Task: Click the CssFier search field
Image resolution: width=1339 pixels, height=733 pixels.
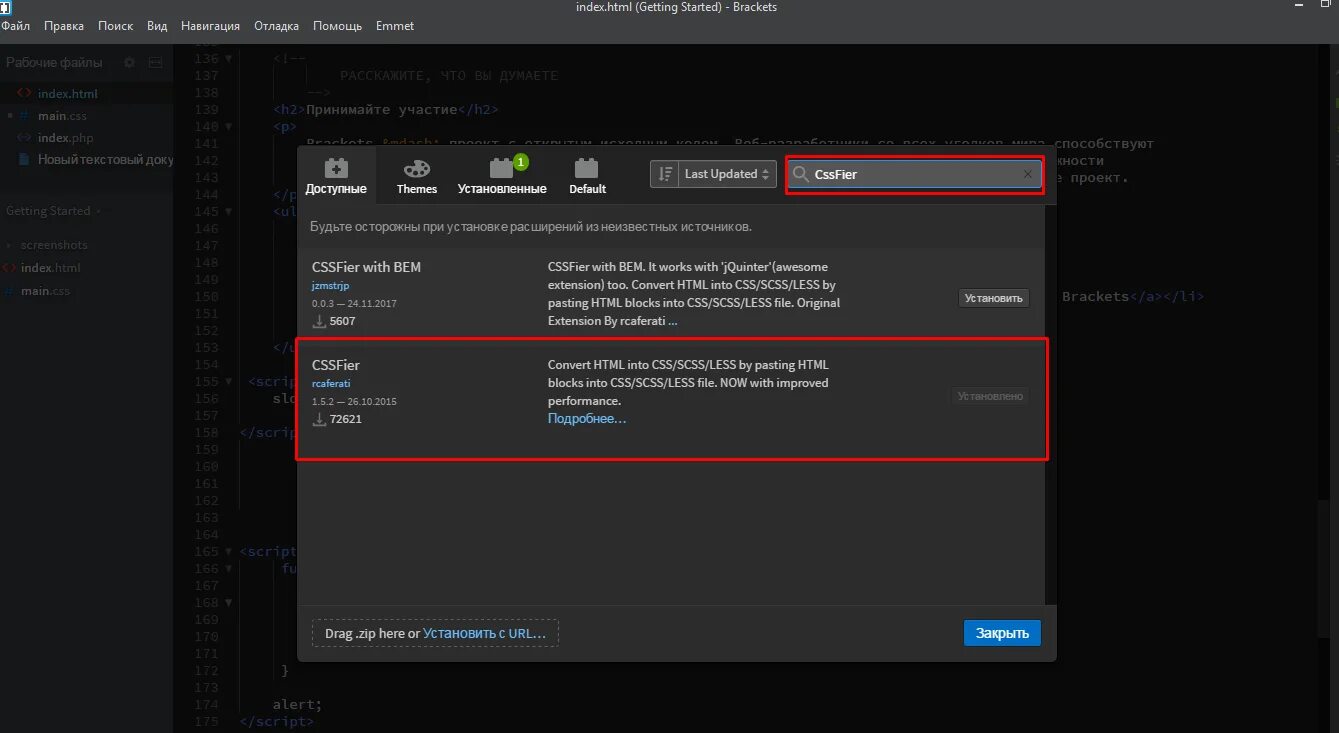Action: click(915, 174)
